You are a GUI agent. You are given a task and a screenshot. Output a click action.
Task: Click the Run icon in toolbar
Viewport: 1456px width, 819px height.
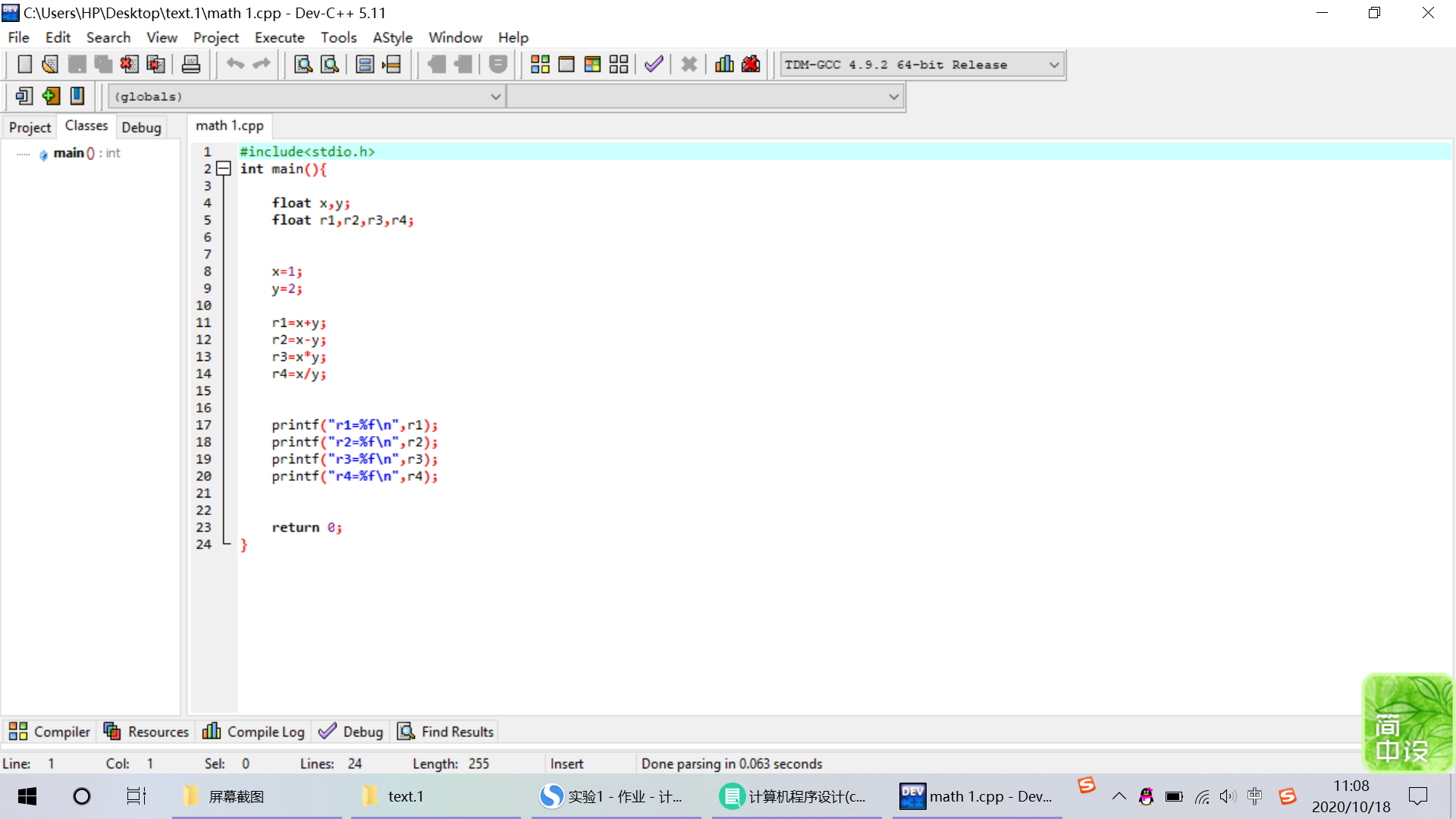[566, 64]
